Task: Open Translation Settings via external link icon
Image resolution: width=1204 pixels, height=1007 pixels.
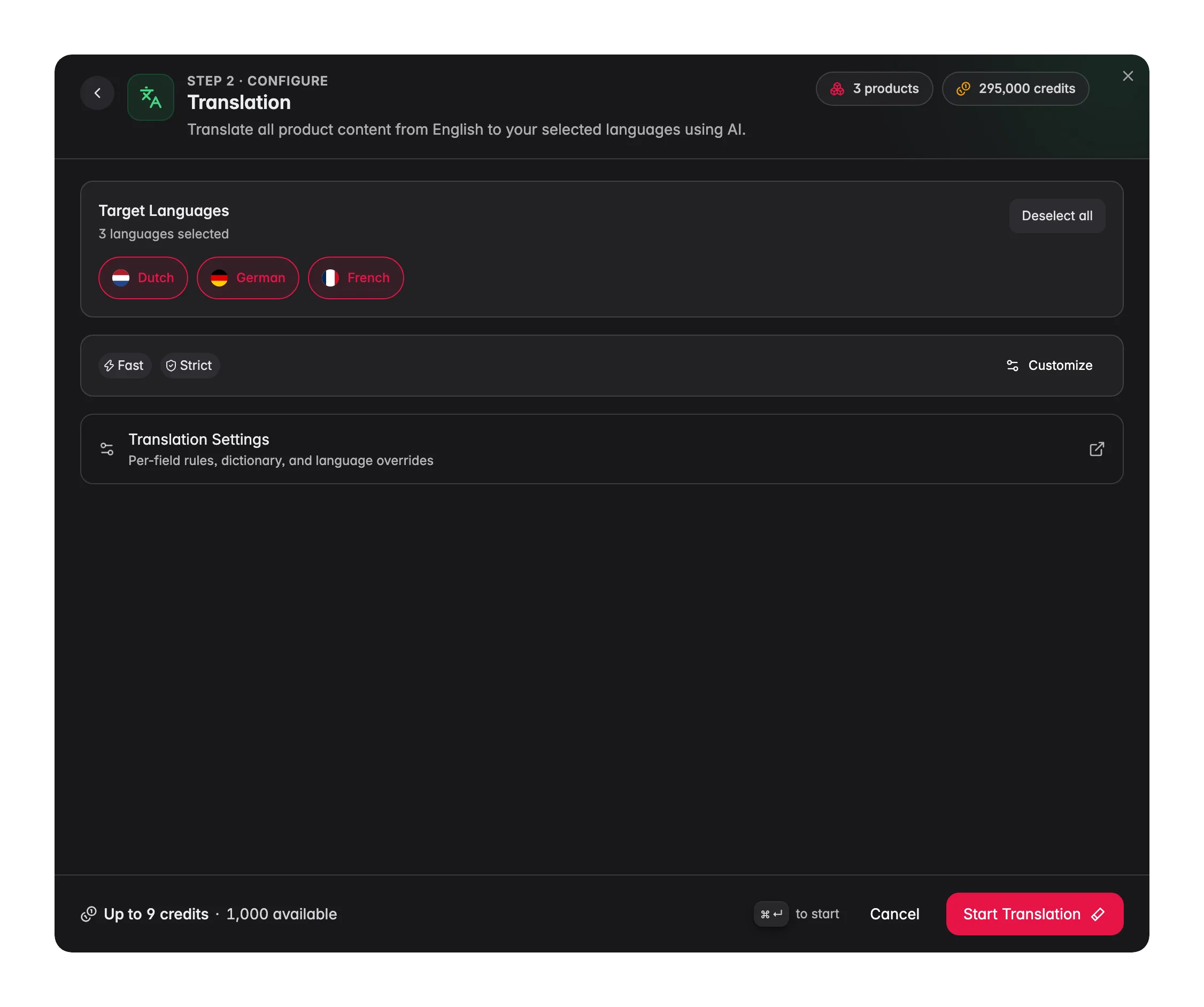Action: tap(1096, 450)
